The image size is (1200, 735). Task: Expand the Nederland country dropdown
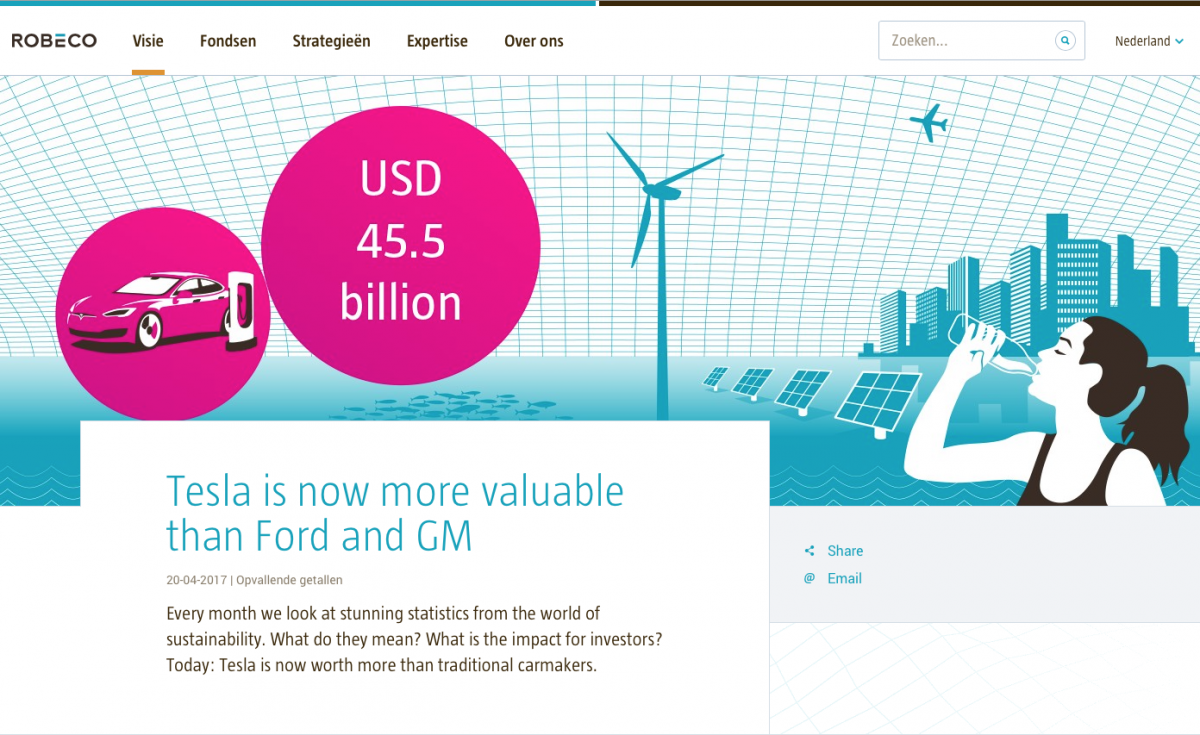1149,41
